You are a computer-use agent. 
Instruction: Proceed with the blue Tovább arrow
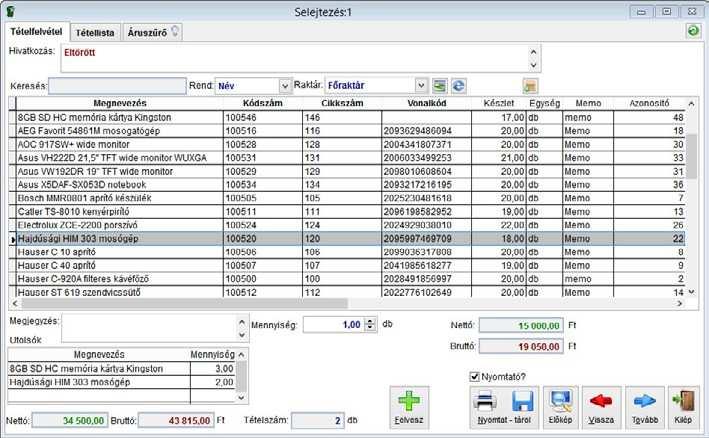pos(644,407)
